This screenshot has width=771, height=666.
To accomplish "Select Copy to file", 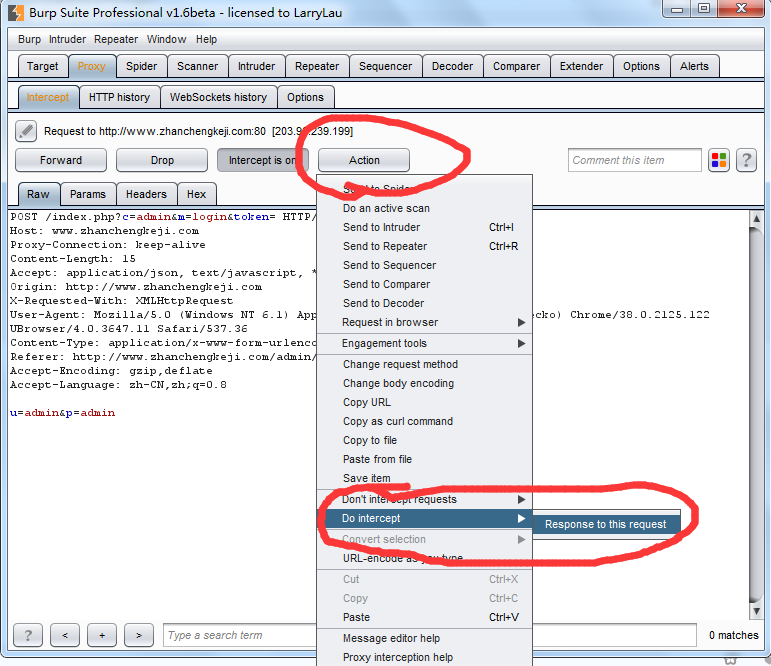I will [x=425, y=440].
